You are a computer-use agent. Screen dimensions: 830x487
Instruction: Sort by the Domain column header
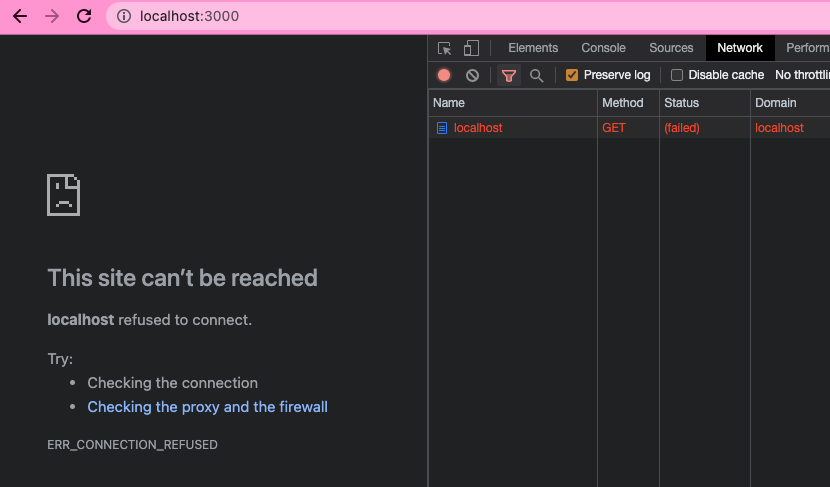pos(790,103)
